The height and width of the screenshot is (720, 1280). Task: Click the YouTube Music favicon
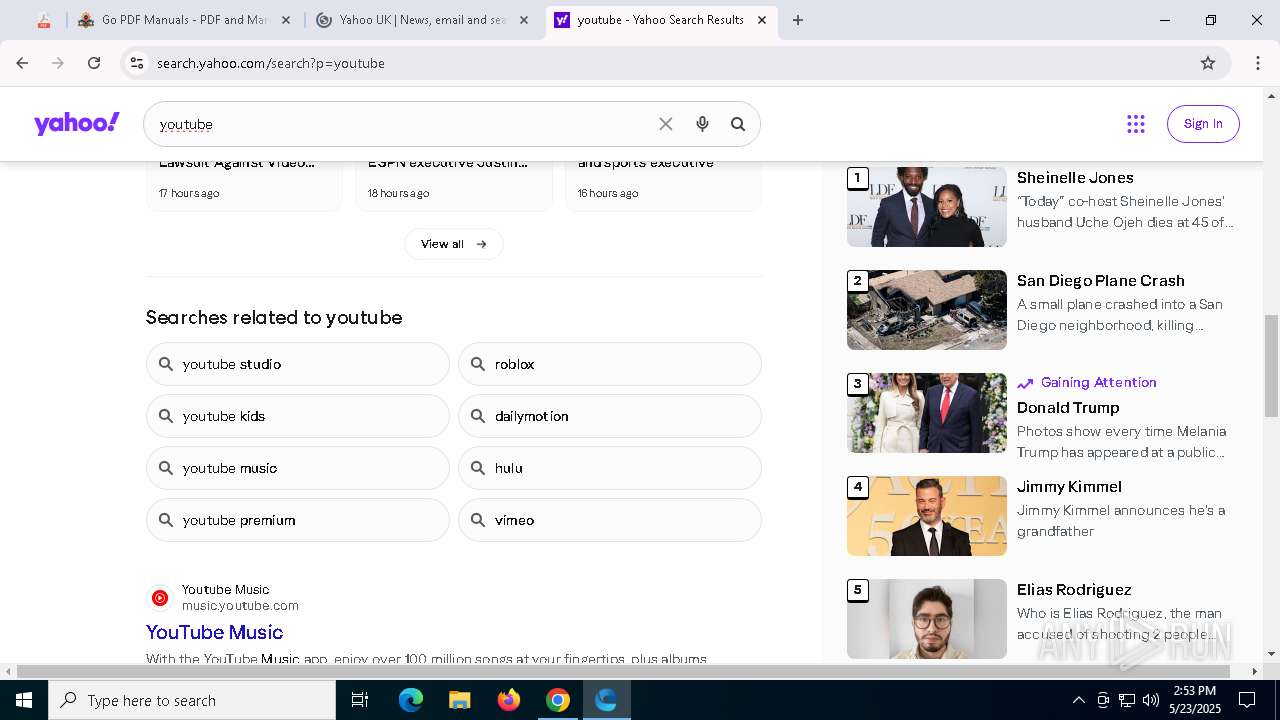coord(160,598)
